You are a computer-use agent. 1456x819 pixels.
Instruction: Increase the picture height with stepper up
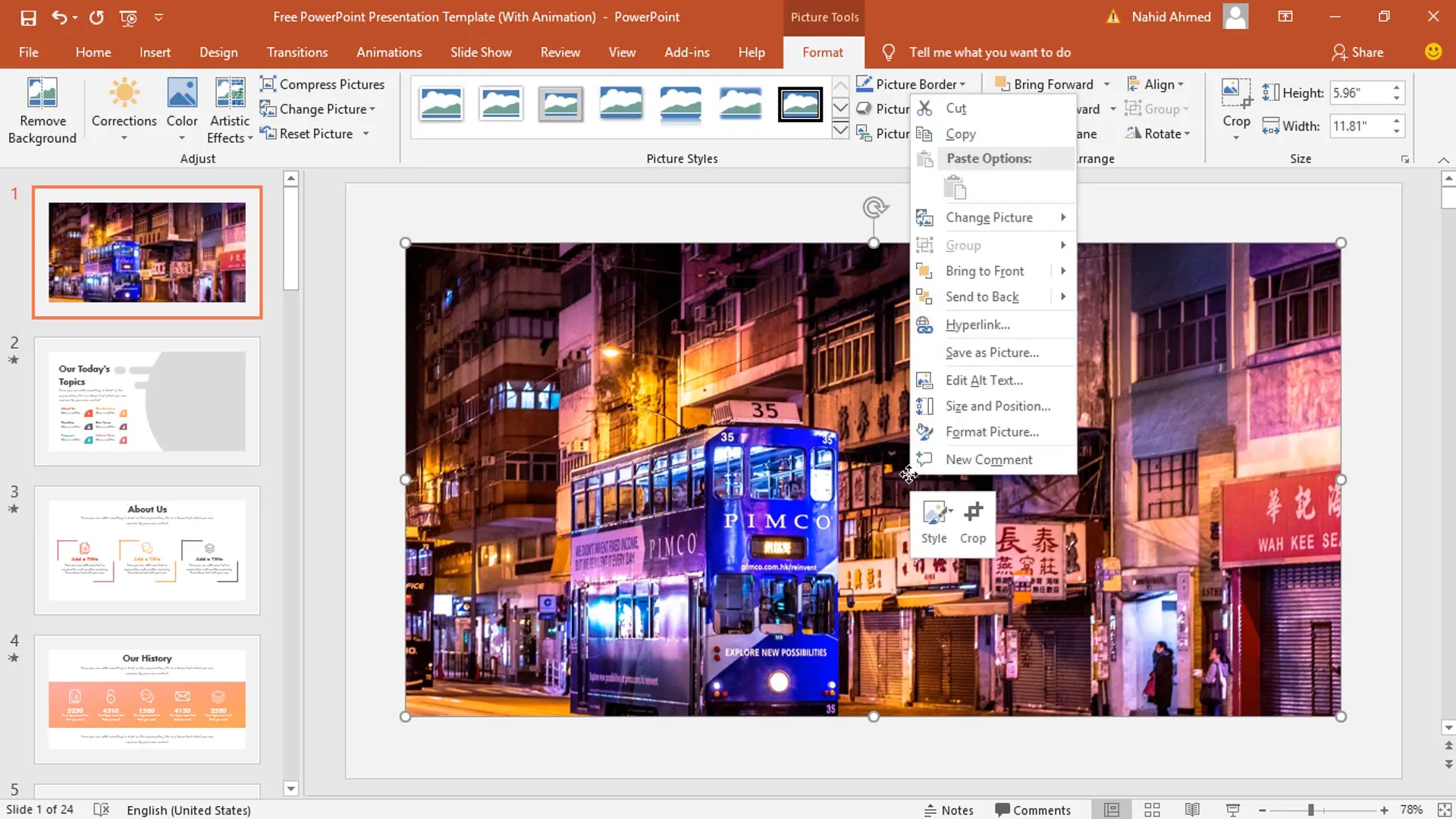pos(1396,87)
